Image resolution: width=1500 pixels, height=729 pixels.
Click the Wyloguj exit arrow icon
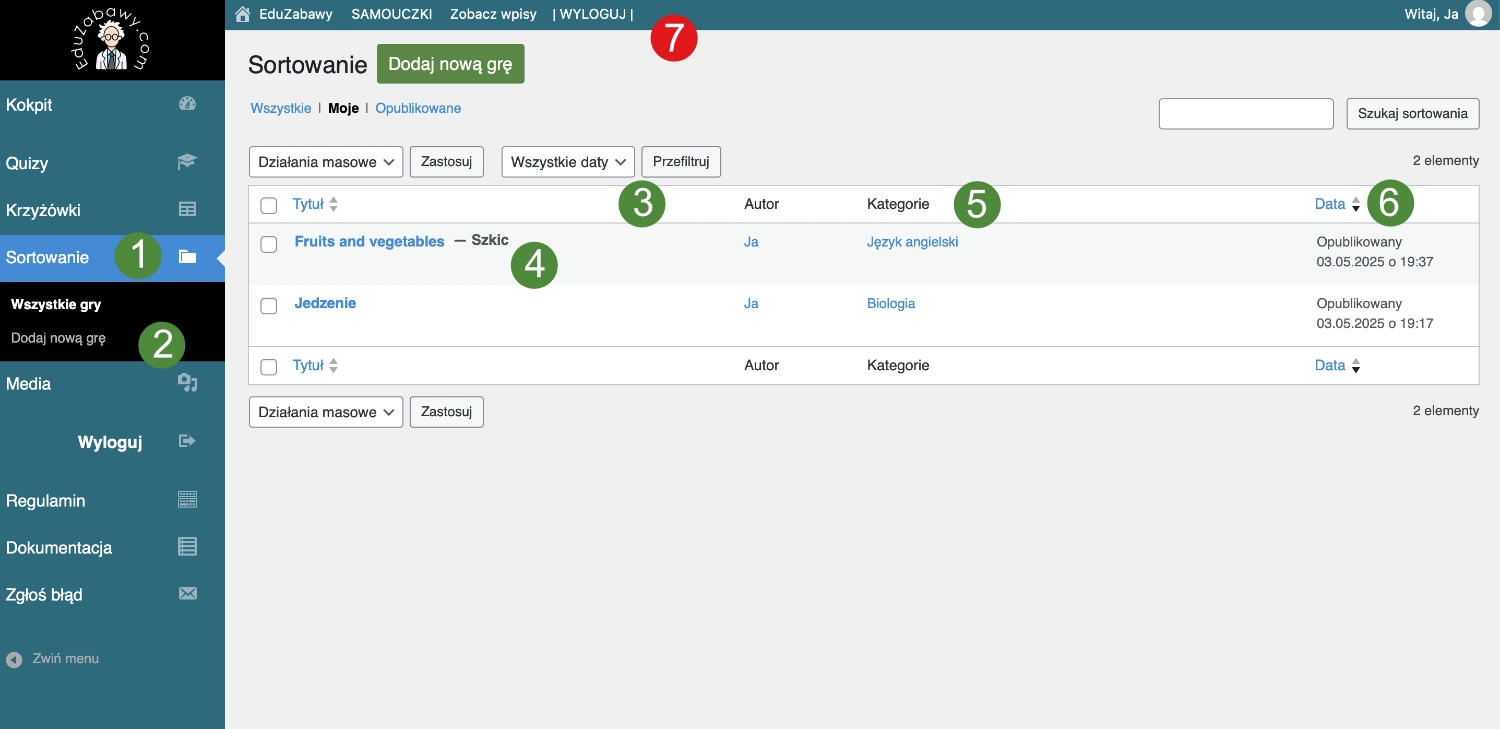click(x=187, y=441)
